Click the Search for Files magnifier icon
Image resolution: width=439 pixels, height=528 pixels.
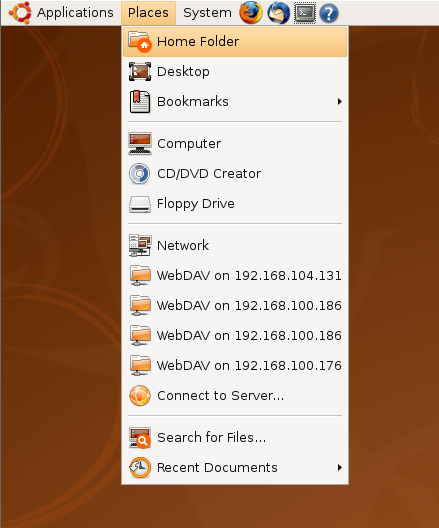140,437
